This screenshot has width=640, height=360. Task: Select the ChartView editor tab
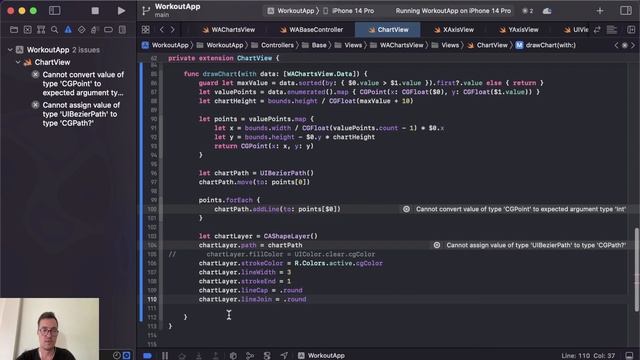[x=388, y=29]
